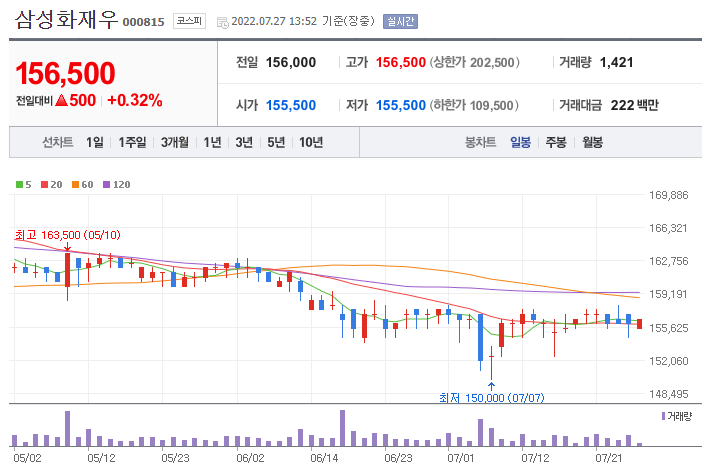
Task: Click the 최저 150,000 (07/07) annotation
Action: click(x=492, y=398)
